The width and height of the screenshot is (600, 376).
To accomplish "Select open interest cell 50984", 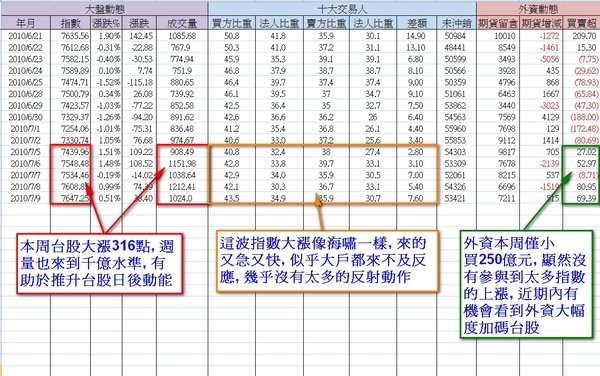I will click(x=455, y=36).
